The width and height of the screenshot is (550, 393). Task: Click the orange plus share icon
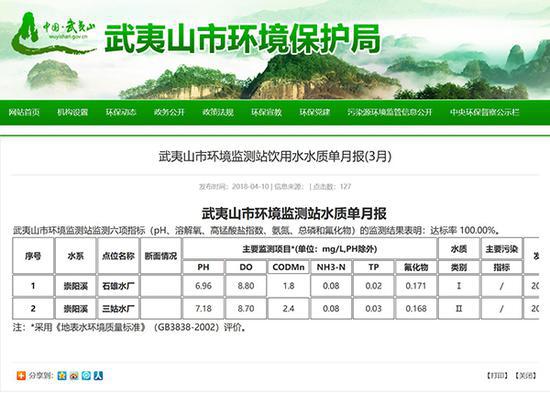pyautogui.click(x=21, y=375)
